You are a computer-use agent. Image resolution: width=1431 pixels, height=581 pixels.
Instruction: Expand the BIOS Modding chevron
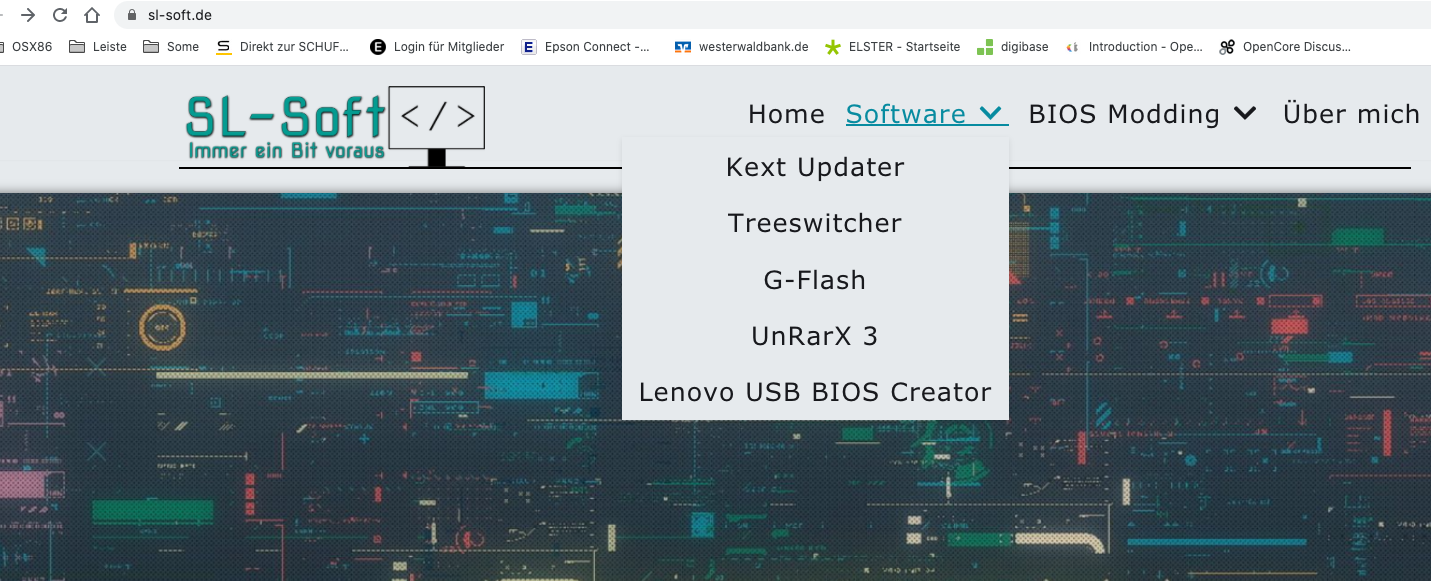1245,114
